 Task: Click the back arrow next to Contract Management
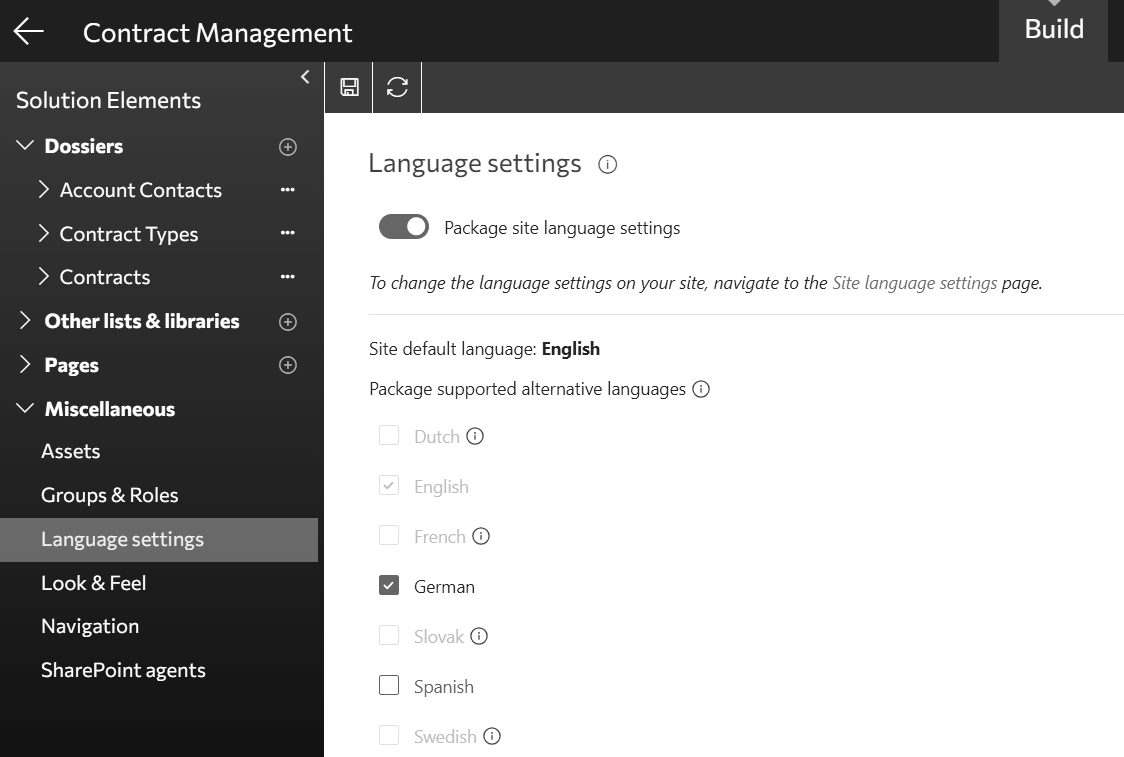point(29,32)
